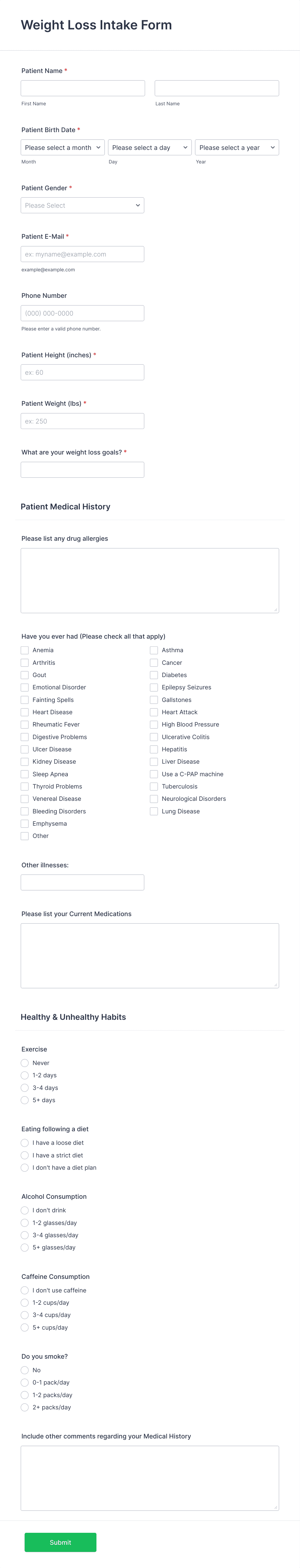Viewport: 300px width, 1568px height.
Task: Select No for smoking
Action: point(25,1370)
